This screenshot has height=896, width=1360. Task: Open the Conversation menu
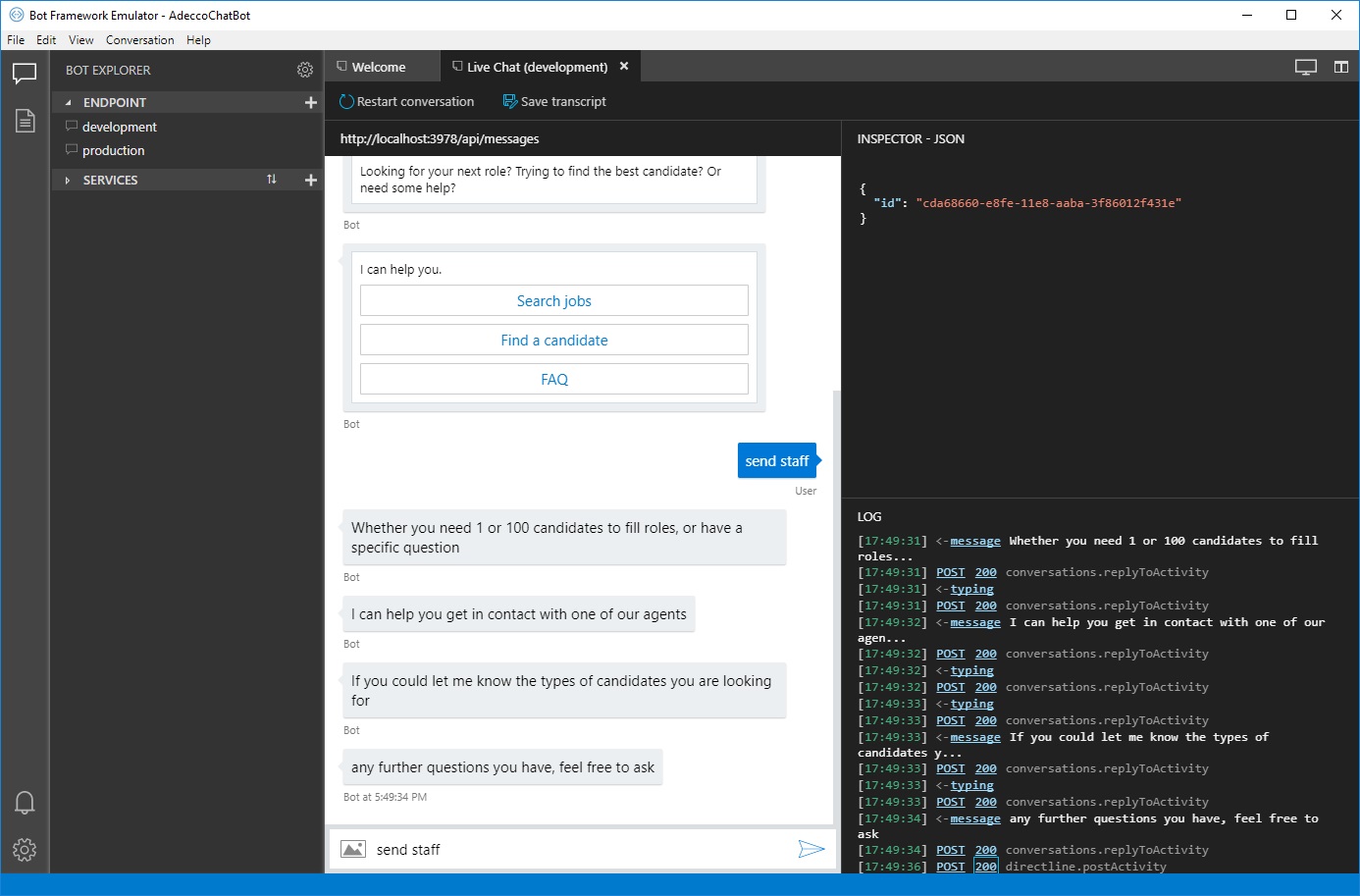click(139, 39)
